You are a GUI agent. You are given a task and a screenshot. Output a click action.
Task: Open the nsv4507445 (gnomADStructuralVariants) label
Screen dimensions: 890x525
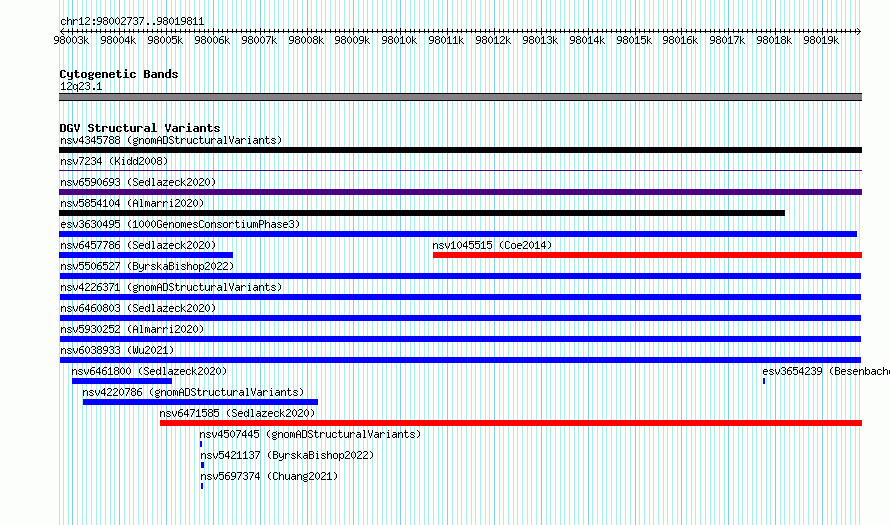[x=310, y=434]
